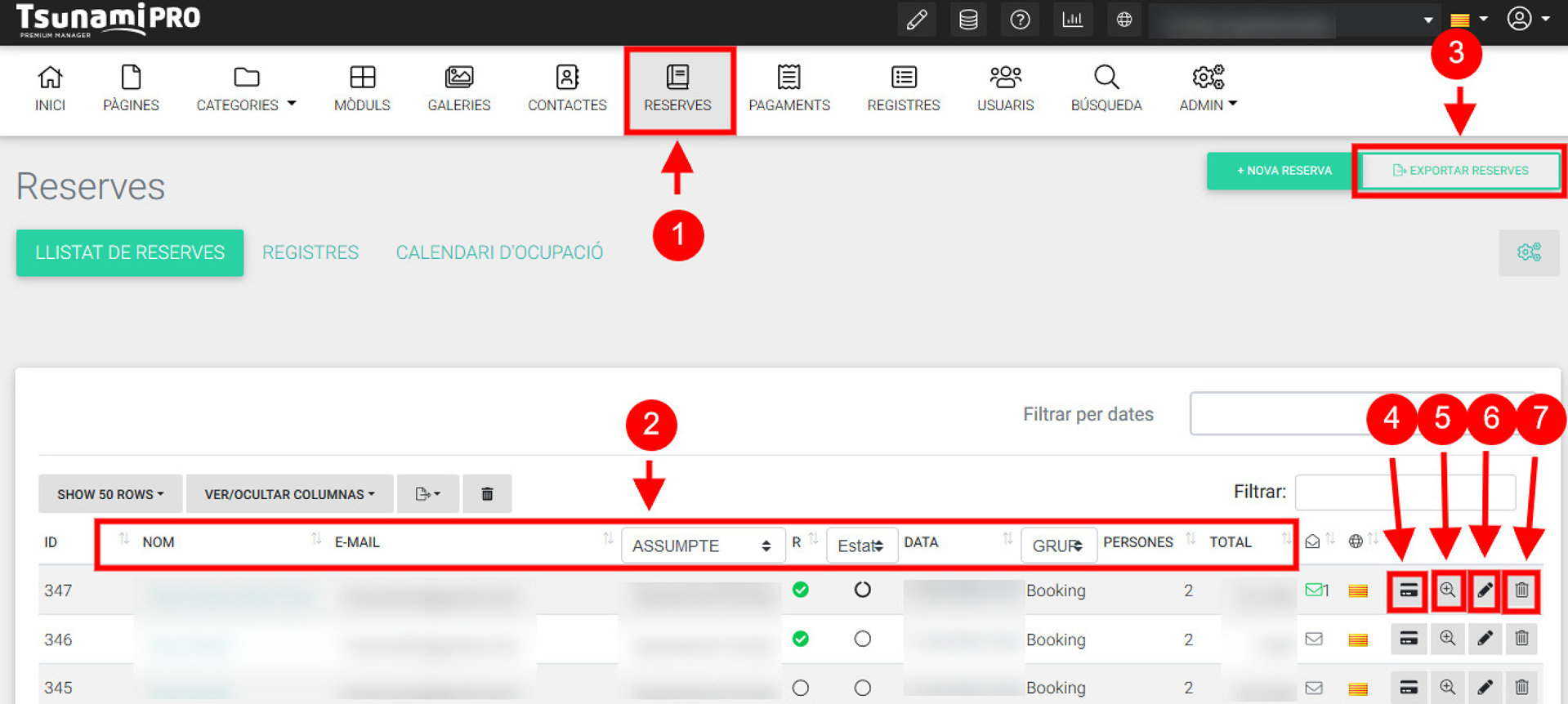Open the VER/OCULTAR COLUMNAS dropdown

(x=289, y=494)
